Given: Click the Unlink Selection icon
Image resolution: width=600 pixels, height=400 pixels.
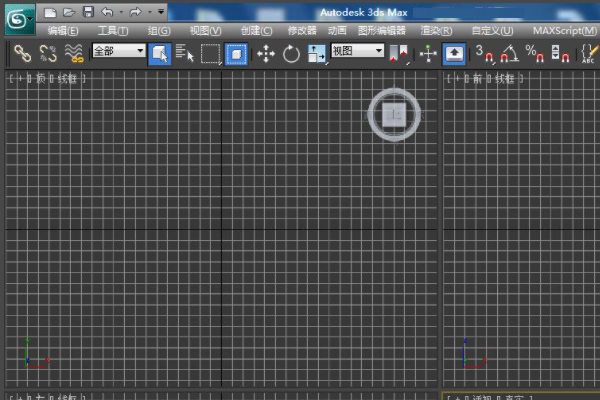Looking at the screenshot, I should pyautogui.click(x=47, y=53).
